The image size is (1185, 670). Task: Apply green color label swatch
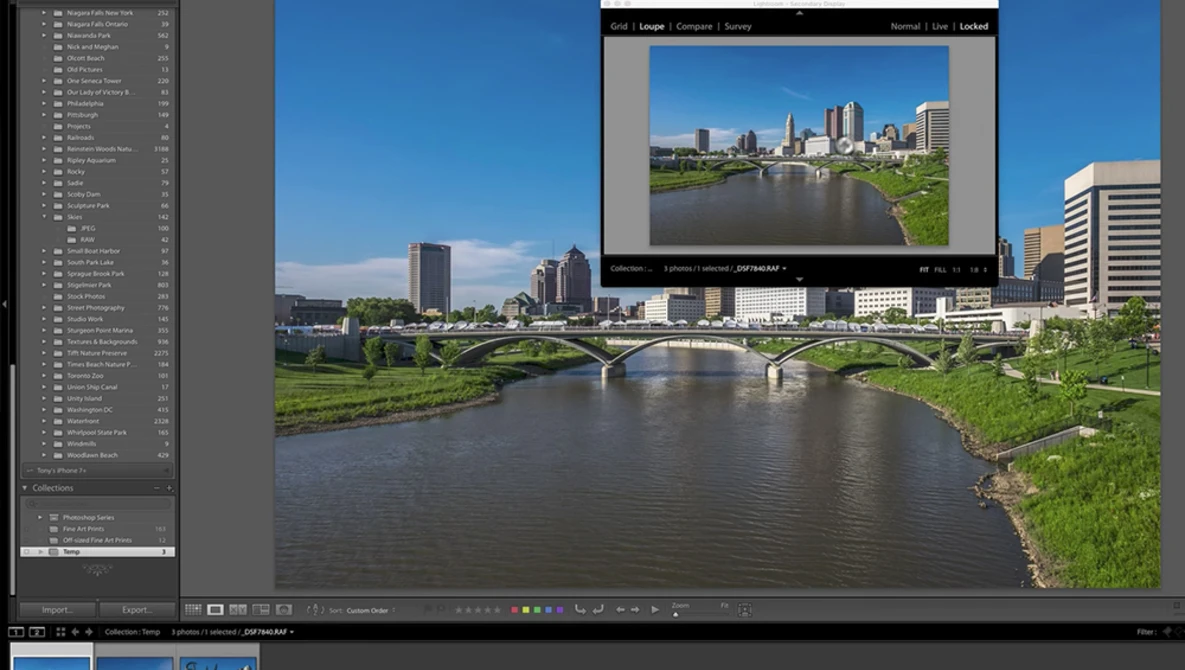click(537, 610)
